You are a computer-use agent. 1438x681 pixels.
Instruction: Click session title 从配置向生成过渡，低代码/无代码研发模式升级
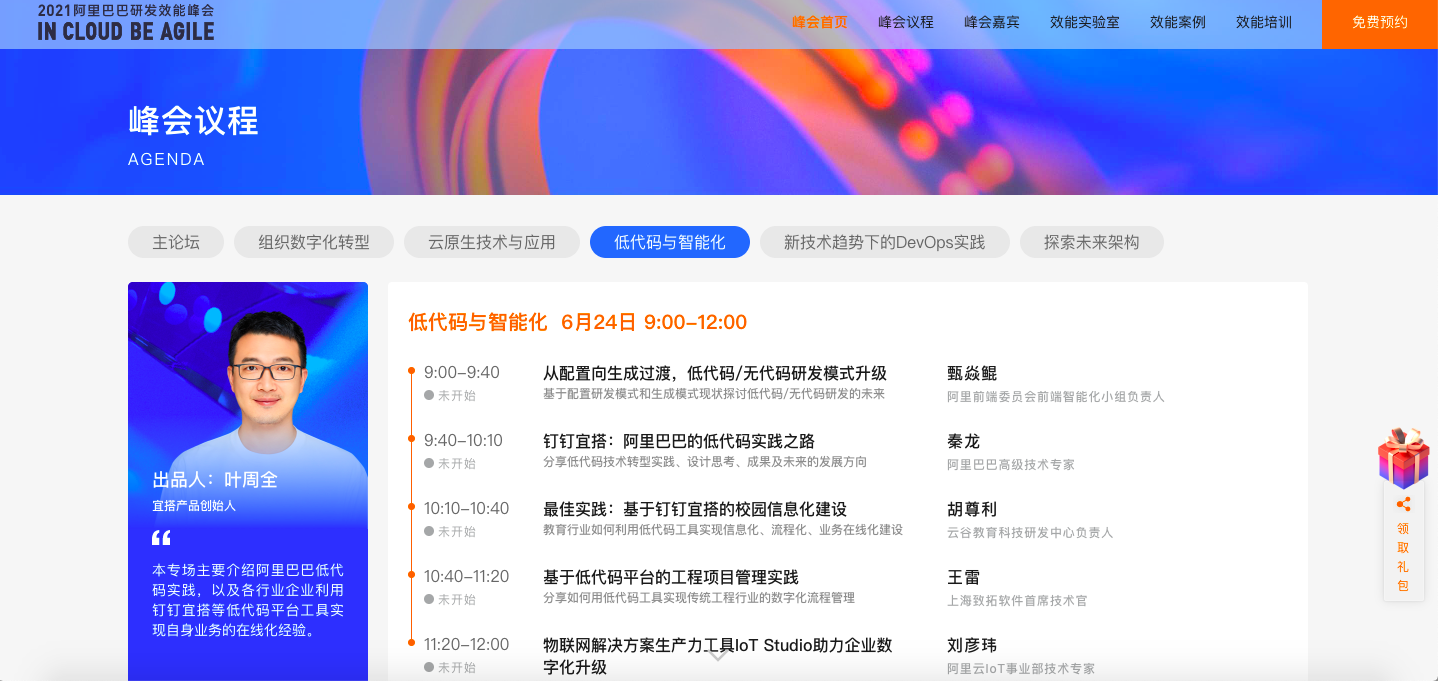(x=715, y=373)
